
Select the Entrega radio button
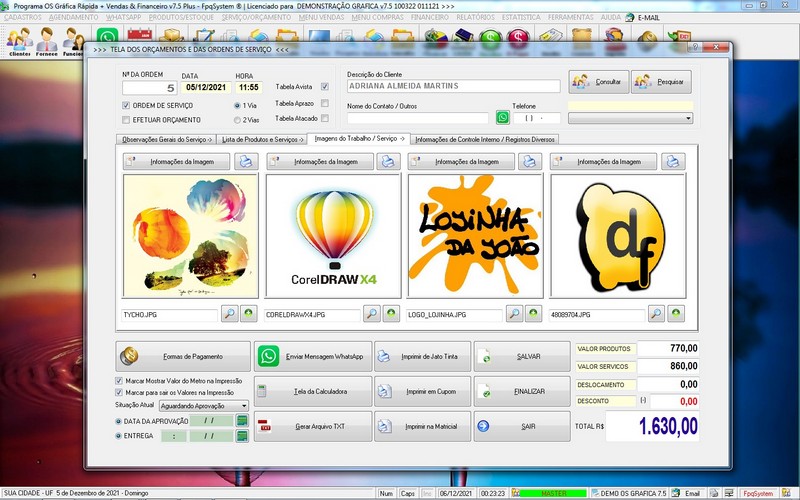tap(118, 436)
